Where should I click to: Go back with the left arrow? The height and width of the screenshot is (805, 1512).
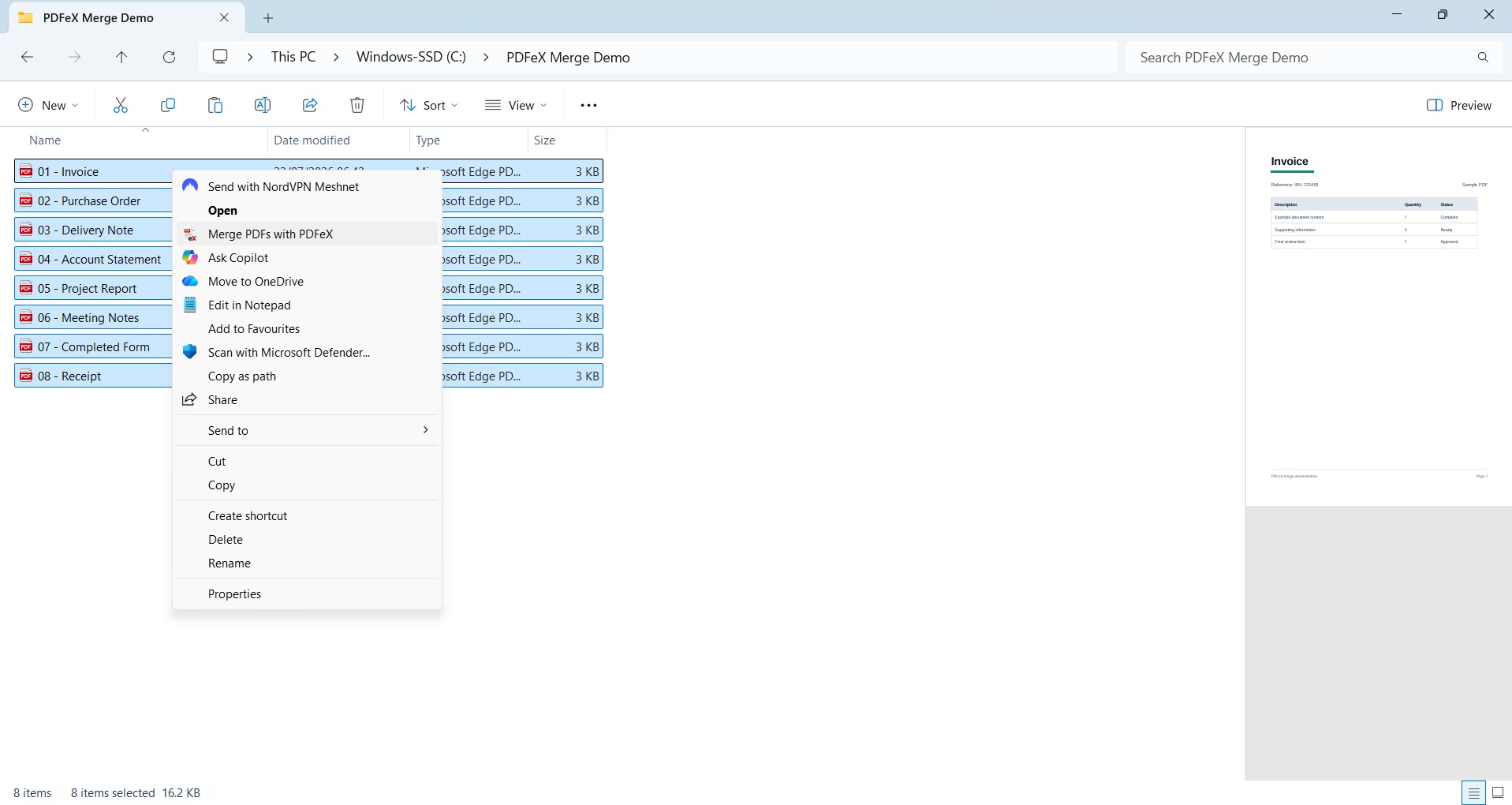coord(27,57)
